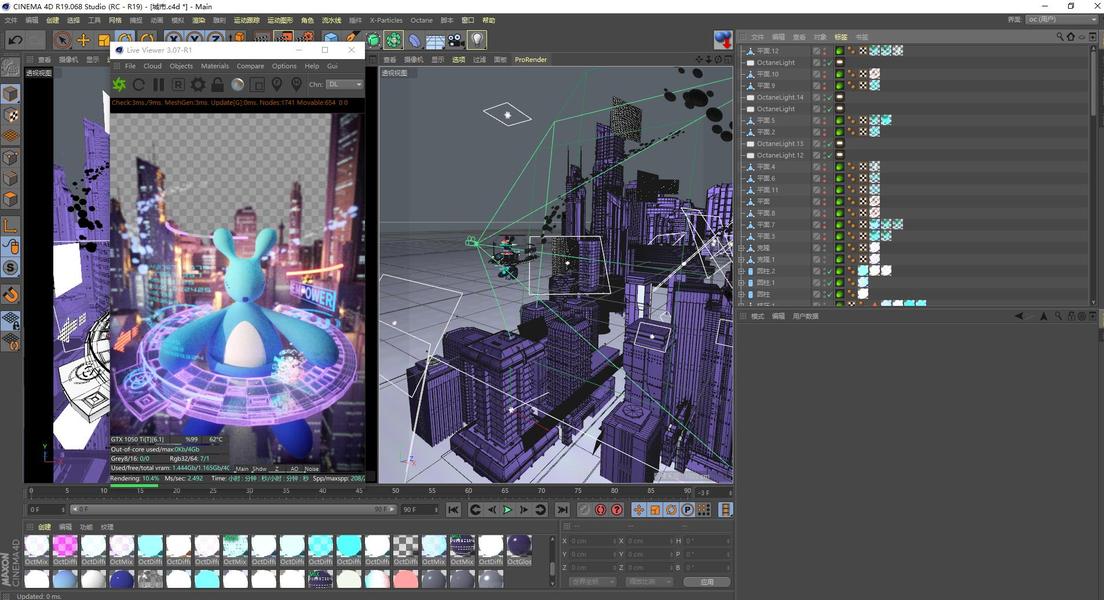The height and width of the screenshot is (600, 1104).
Task: Open the 用户数据 menu in Attribute Manager
Action: [x=805, y=316]
